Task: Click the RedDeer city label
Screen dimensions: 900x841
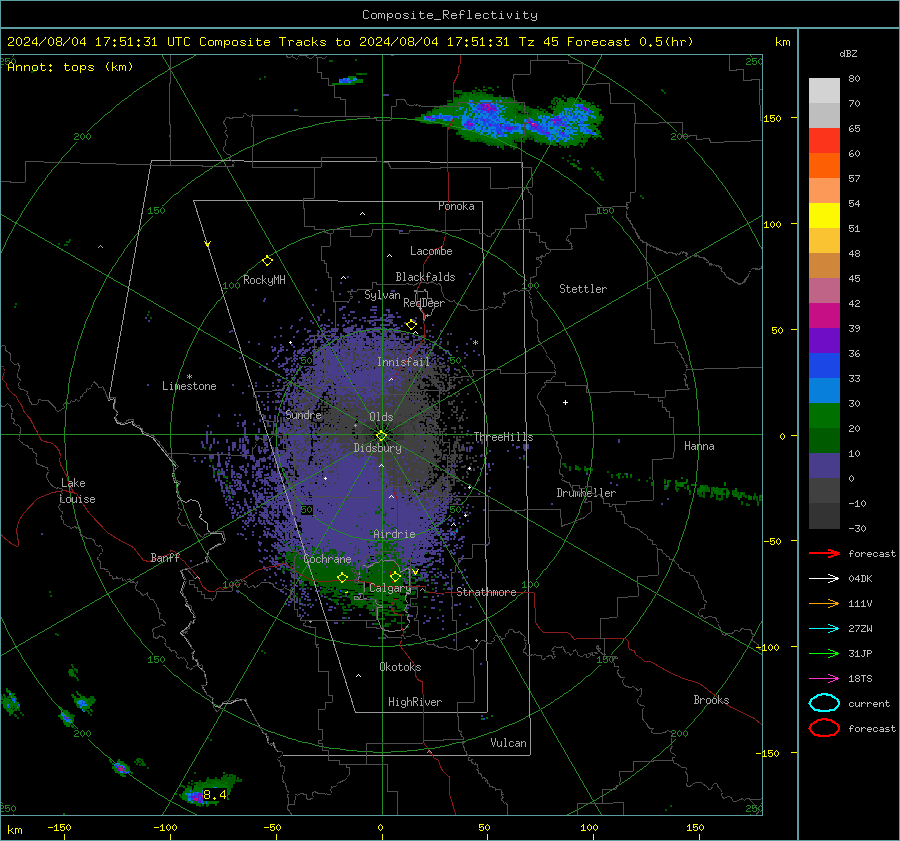Action: [x=424, y=303]
